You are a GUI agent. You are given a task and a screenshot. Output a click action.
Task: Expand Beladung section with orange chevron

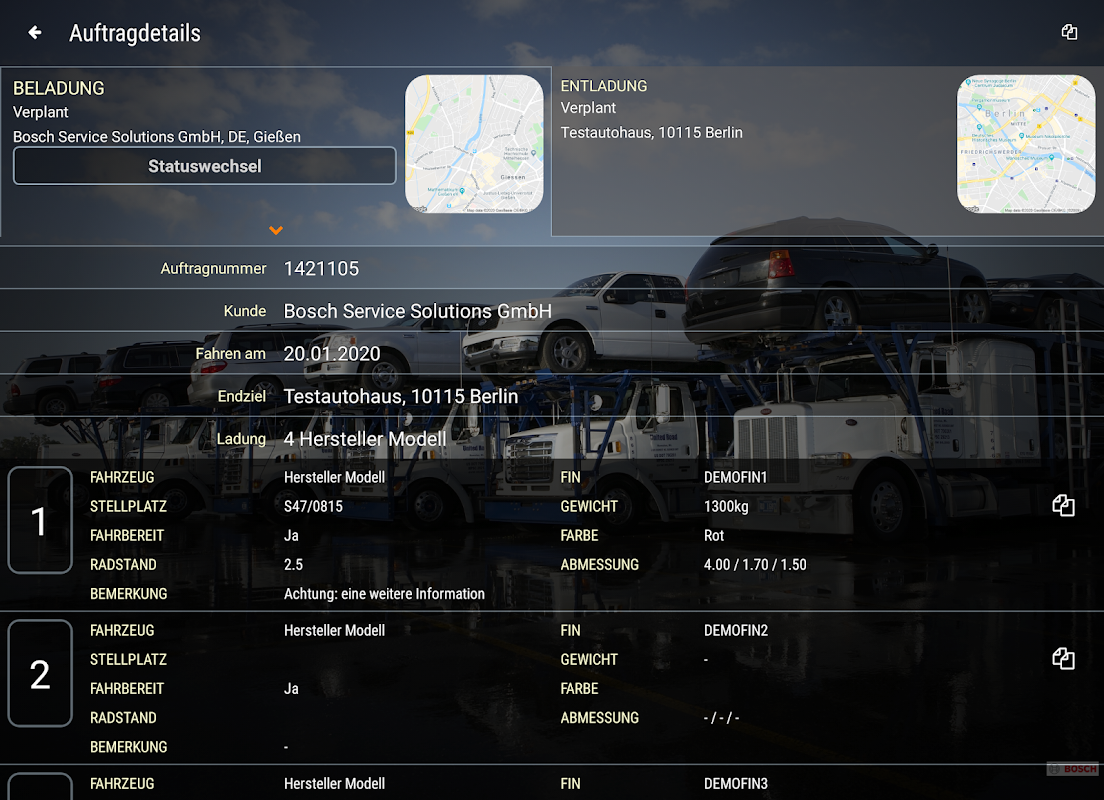276,230
